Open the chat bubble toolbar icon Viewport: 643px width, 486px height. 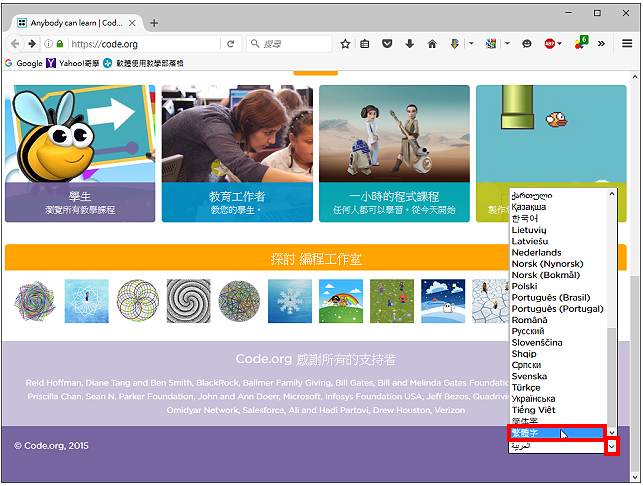coord(527,43)
